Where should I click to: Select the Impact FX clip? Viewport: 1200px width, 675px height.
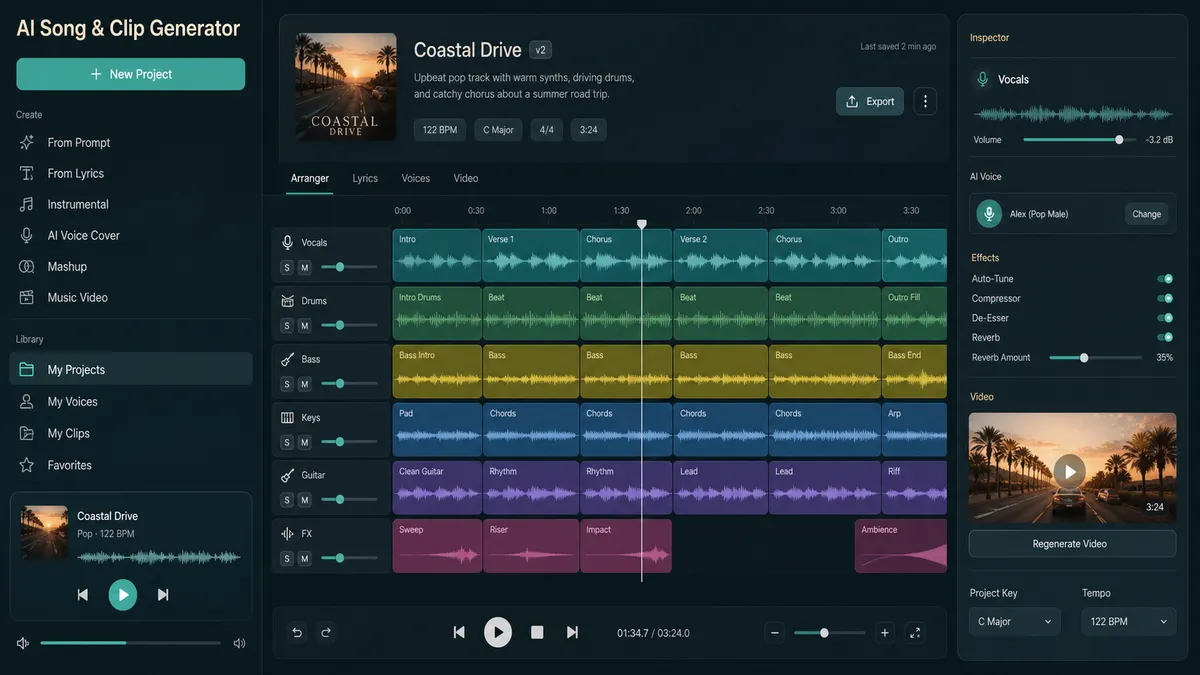pos(626,546)
